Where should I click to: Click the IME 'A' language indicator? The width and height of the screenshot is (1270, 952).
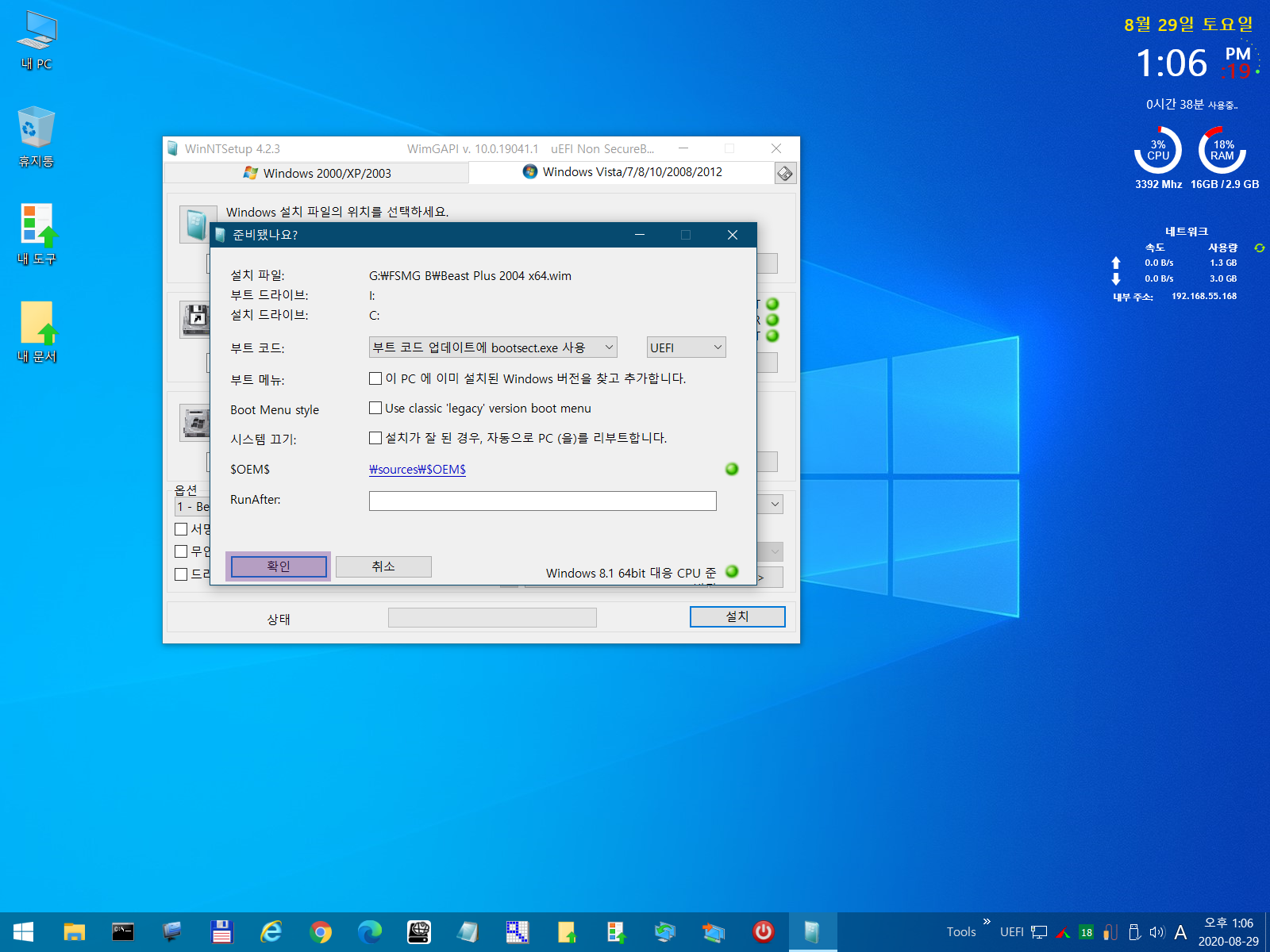[x=1180, y=932]
